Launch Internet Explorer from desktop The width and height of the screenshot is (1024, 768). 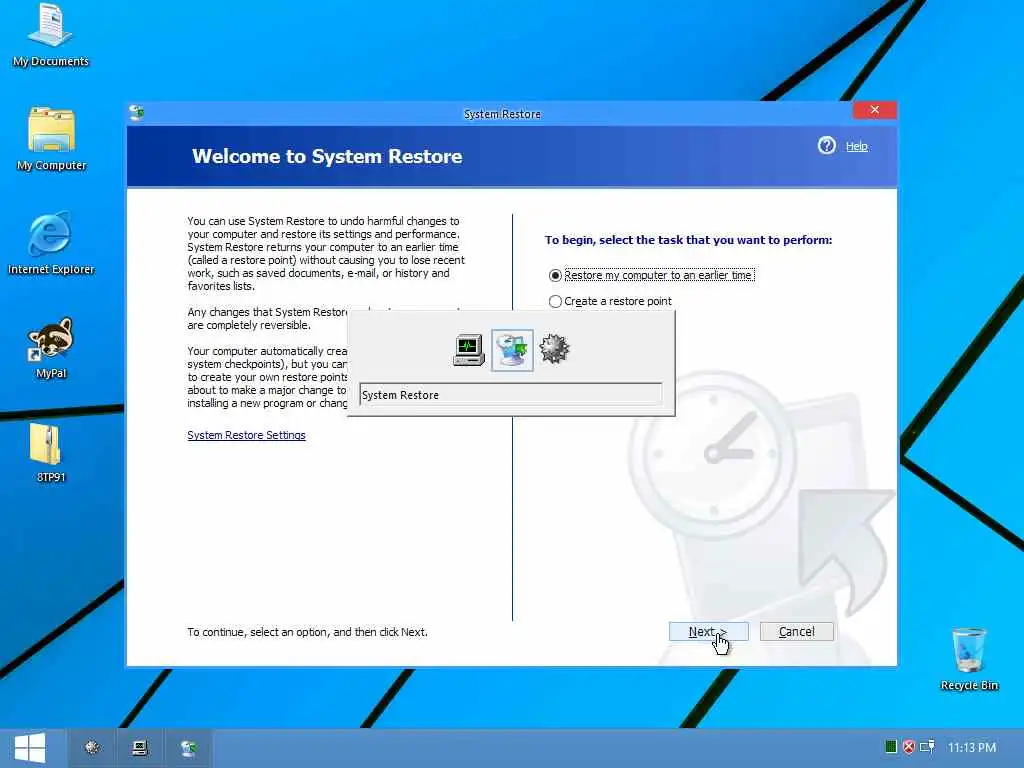pos(51,243)
